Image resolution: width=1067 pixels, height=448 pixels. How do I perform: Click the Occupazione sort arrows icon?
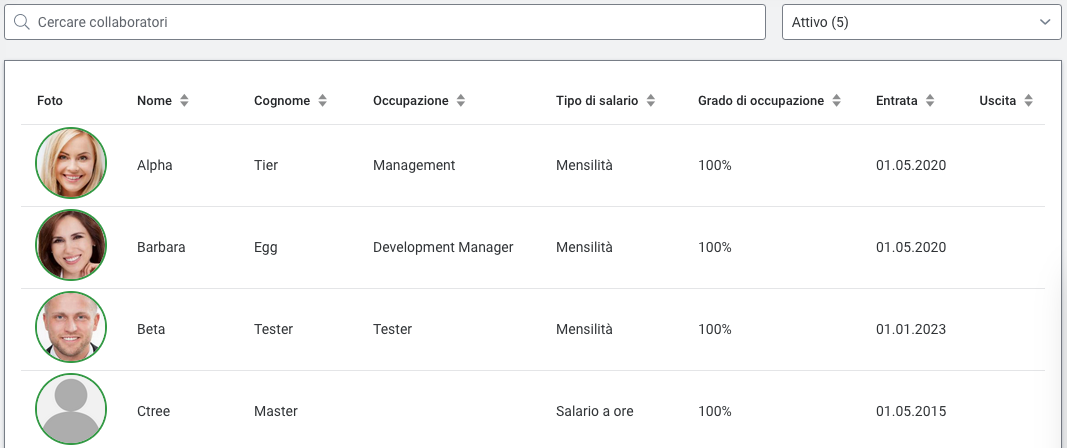coord(460,101)
